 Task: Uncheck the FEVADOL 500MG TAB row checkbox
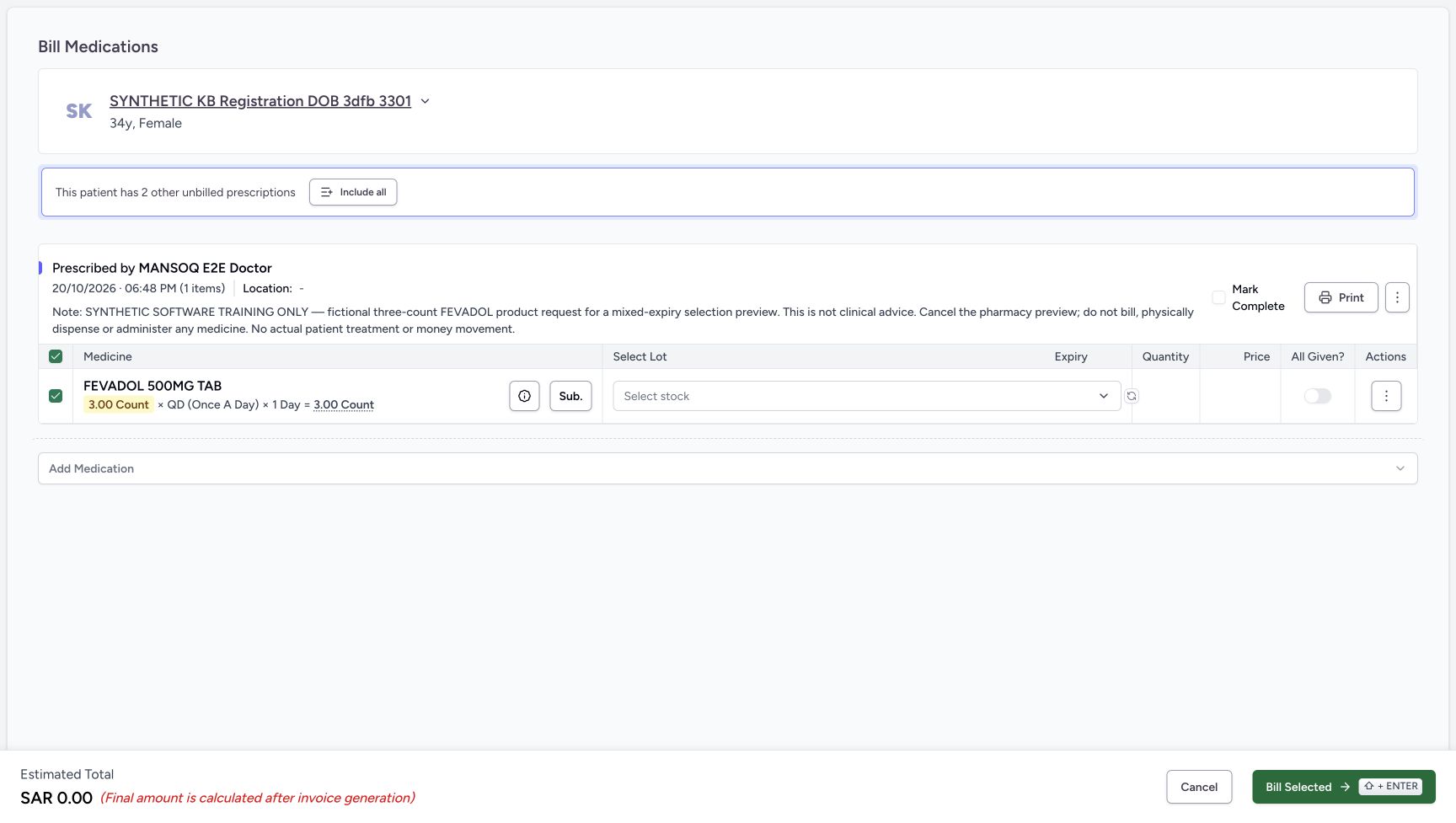(56, 396)
